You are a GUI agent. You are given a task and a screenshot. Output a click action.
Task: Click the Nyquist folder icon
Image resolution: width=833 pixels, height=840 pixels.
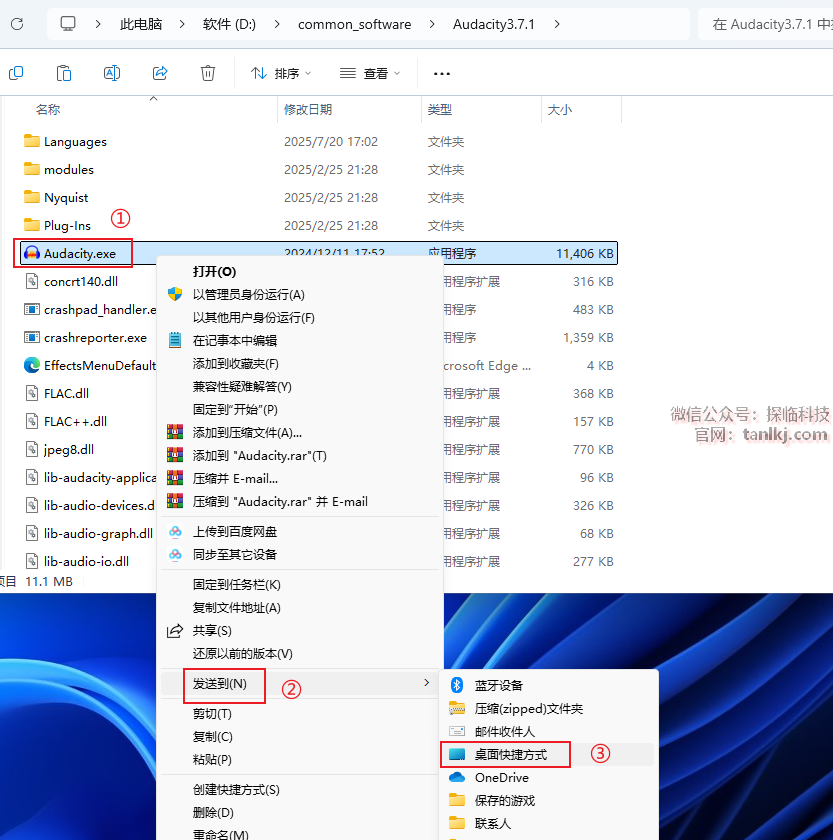(32, 197)
